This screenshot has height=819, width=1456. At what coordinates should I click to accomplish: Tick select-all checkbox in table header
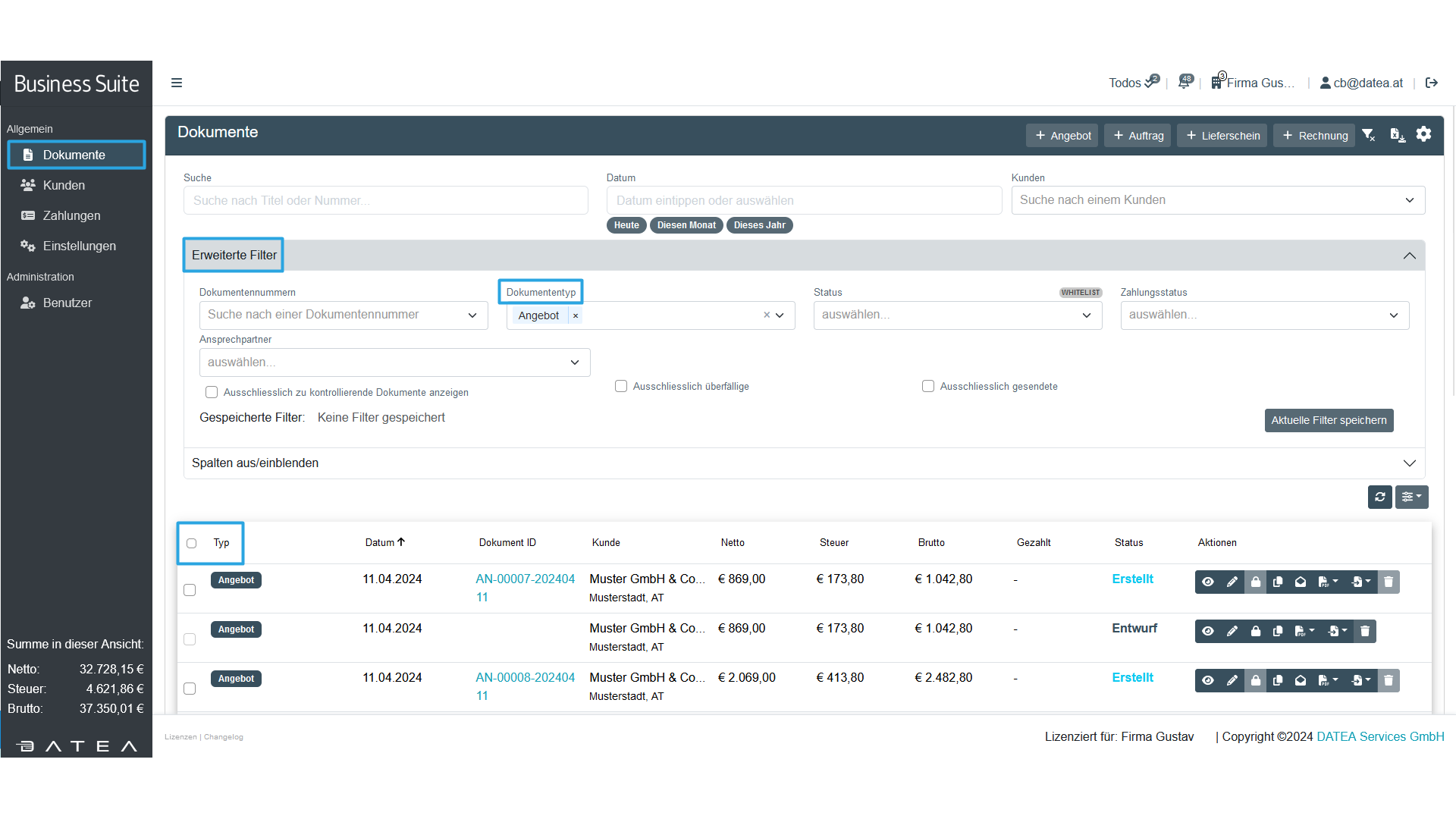point(191,543)
